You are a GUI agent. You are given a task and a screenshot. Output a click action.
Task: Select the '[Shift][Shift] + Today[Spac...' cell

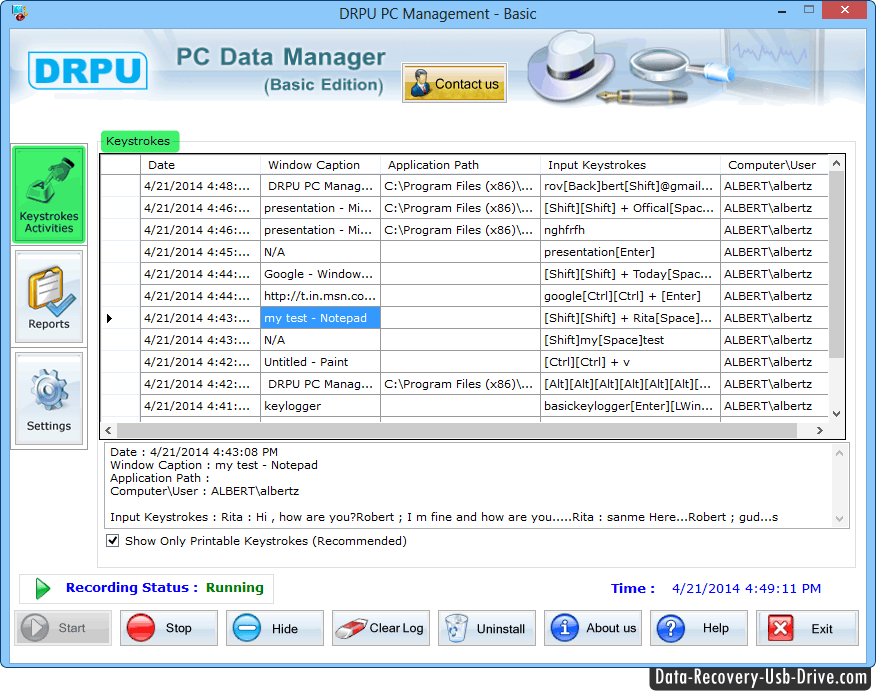coord(630,274)
